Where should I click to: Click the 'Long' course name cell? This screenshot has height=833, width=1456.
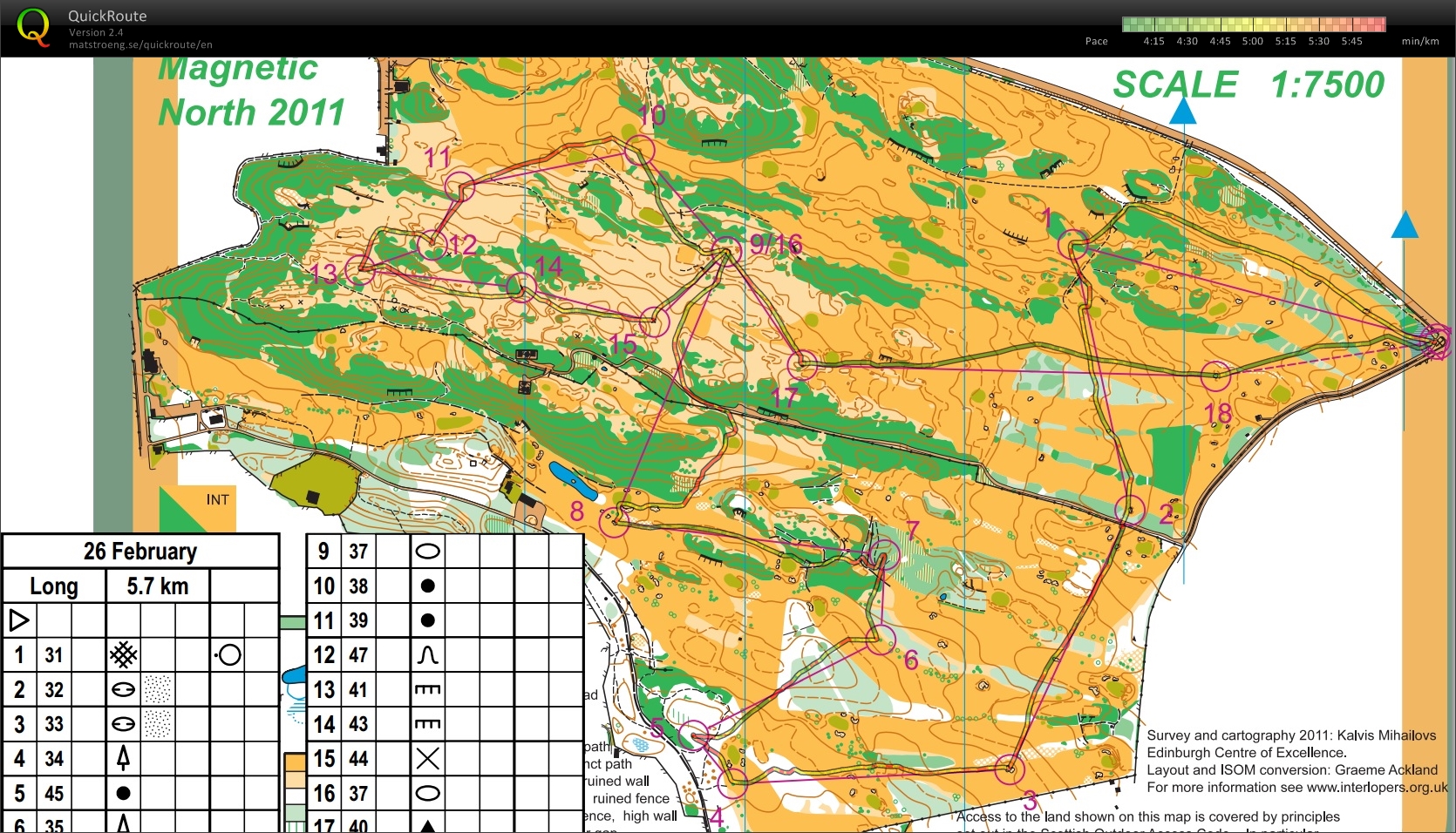click(x=54, y=586)
